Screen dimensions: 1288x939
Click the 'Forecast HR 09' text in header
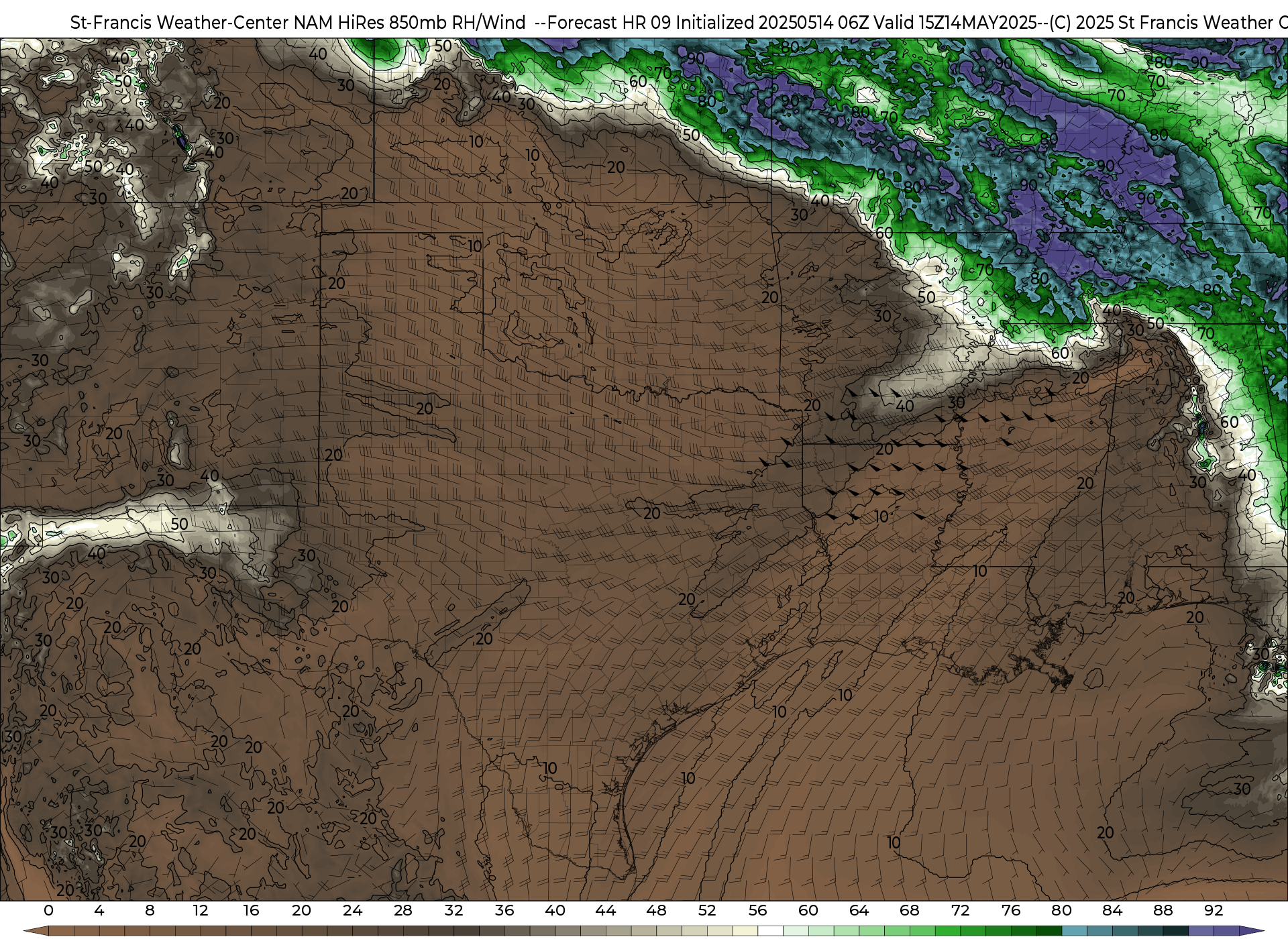click(x=609, y=23)
